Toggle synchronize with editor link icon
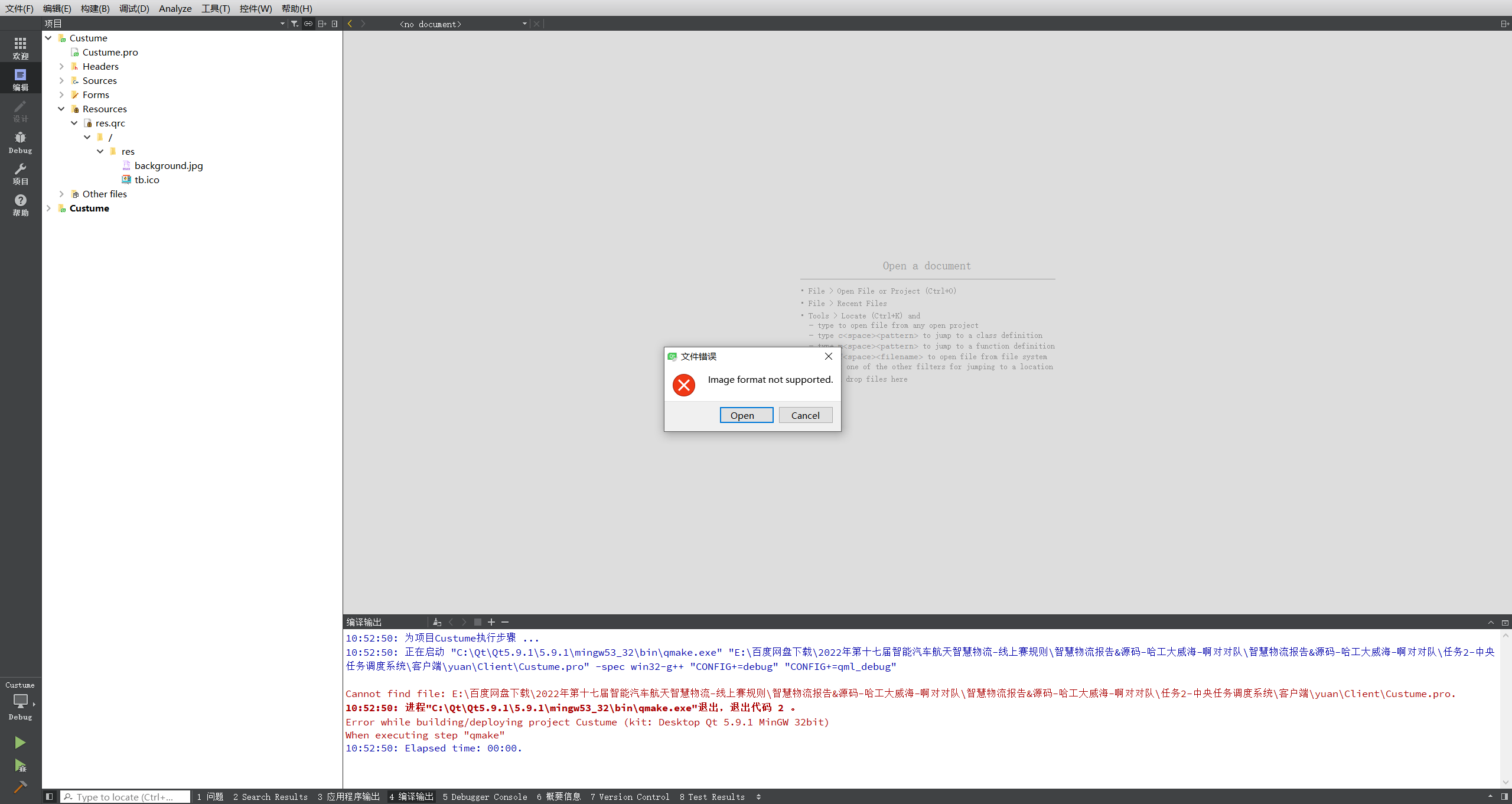Screen dimensions: 1512x804 click(308, 24)
